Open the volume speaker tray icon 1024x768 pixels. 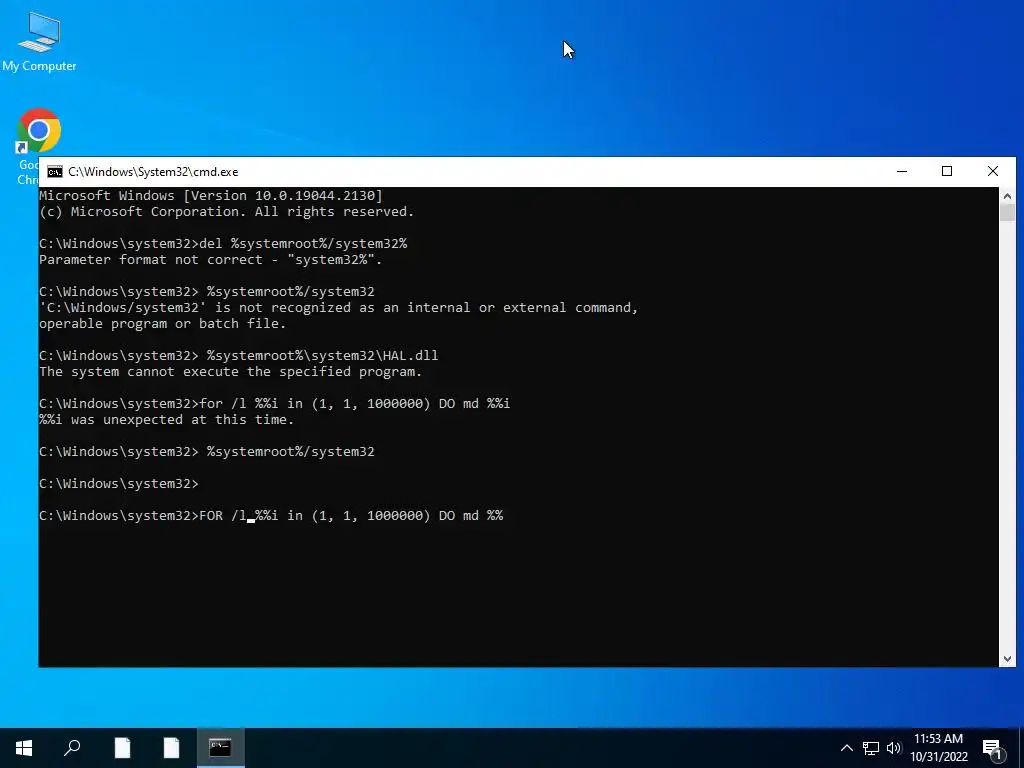[894, 748]
